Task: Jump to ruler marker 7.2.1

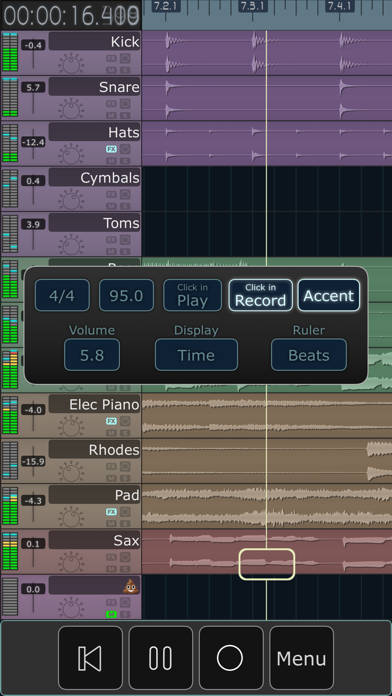Action: pyautogui.click(x=165, y=7)
